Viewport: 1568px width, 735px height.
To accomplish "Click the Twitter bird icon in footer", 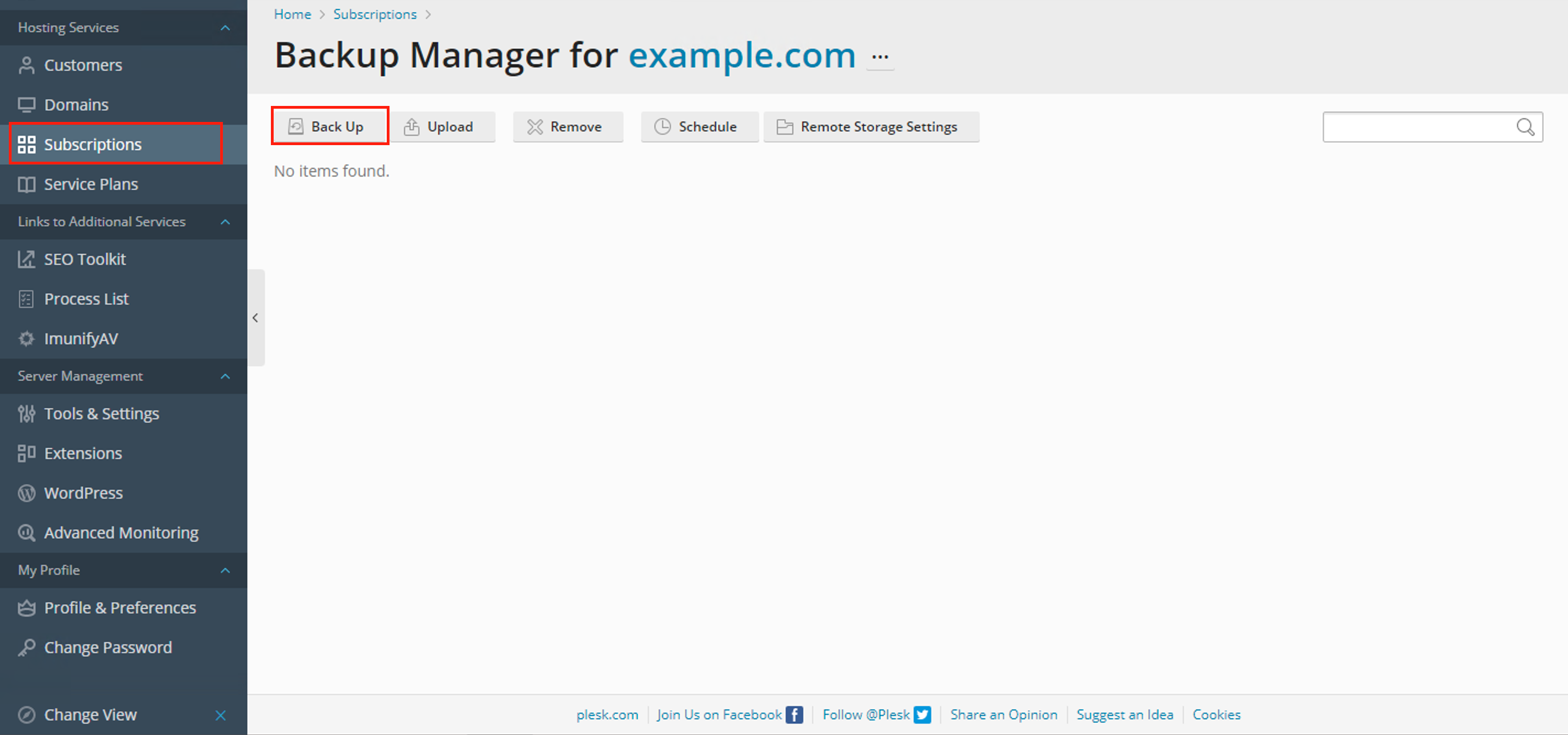I will coord(922,714).
